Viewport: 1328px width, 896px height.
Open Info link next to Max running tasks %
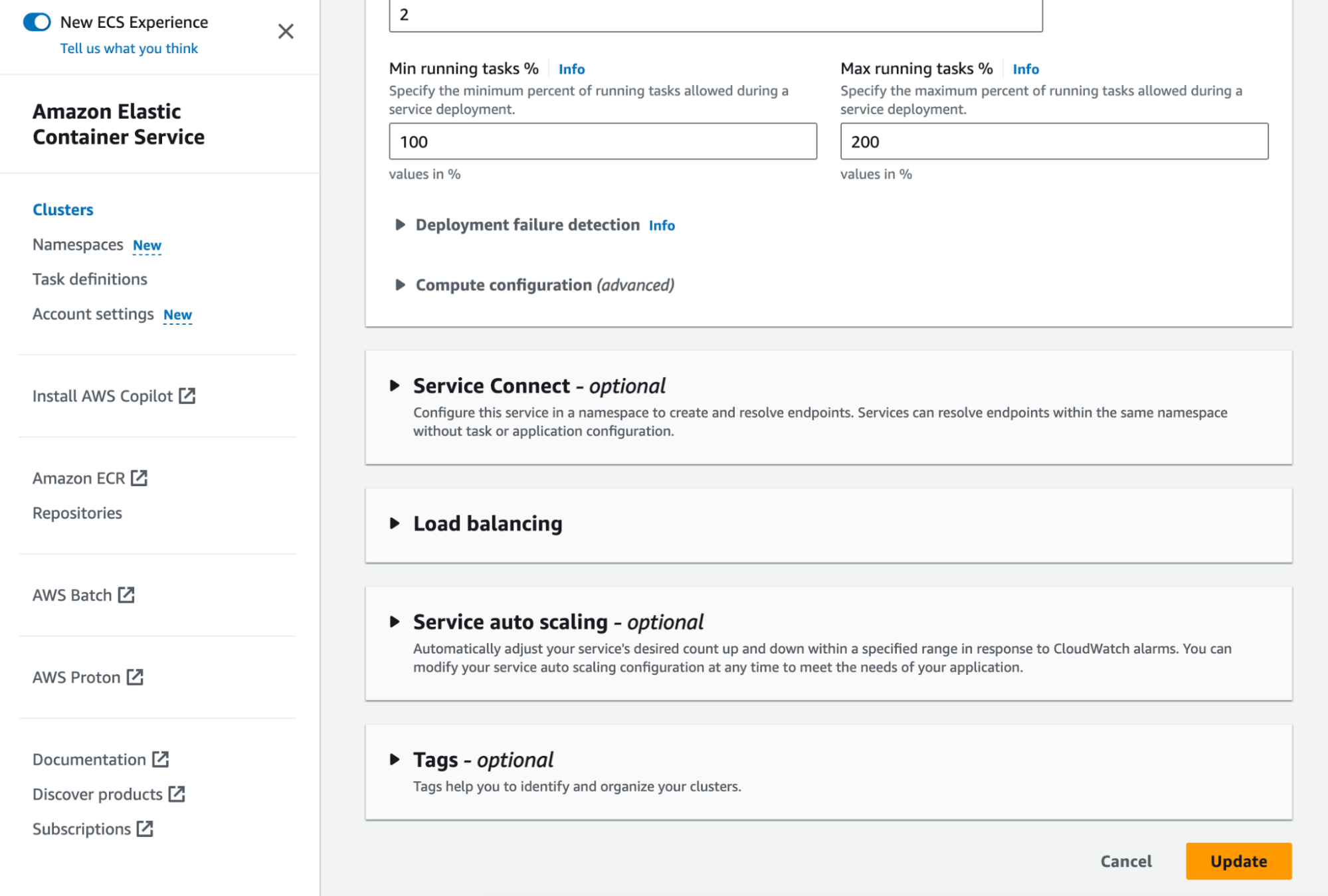point(1025,69)
